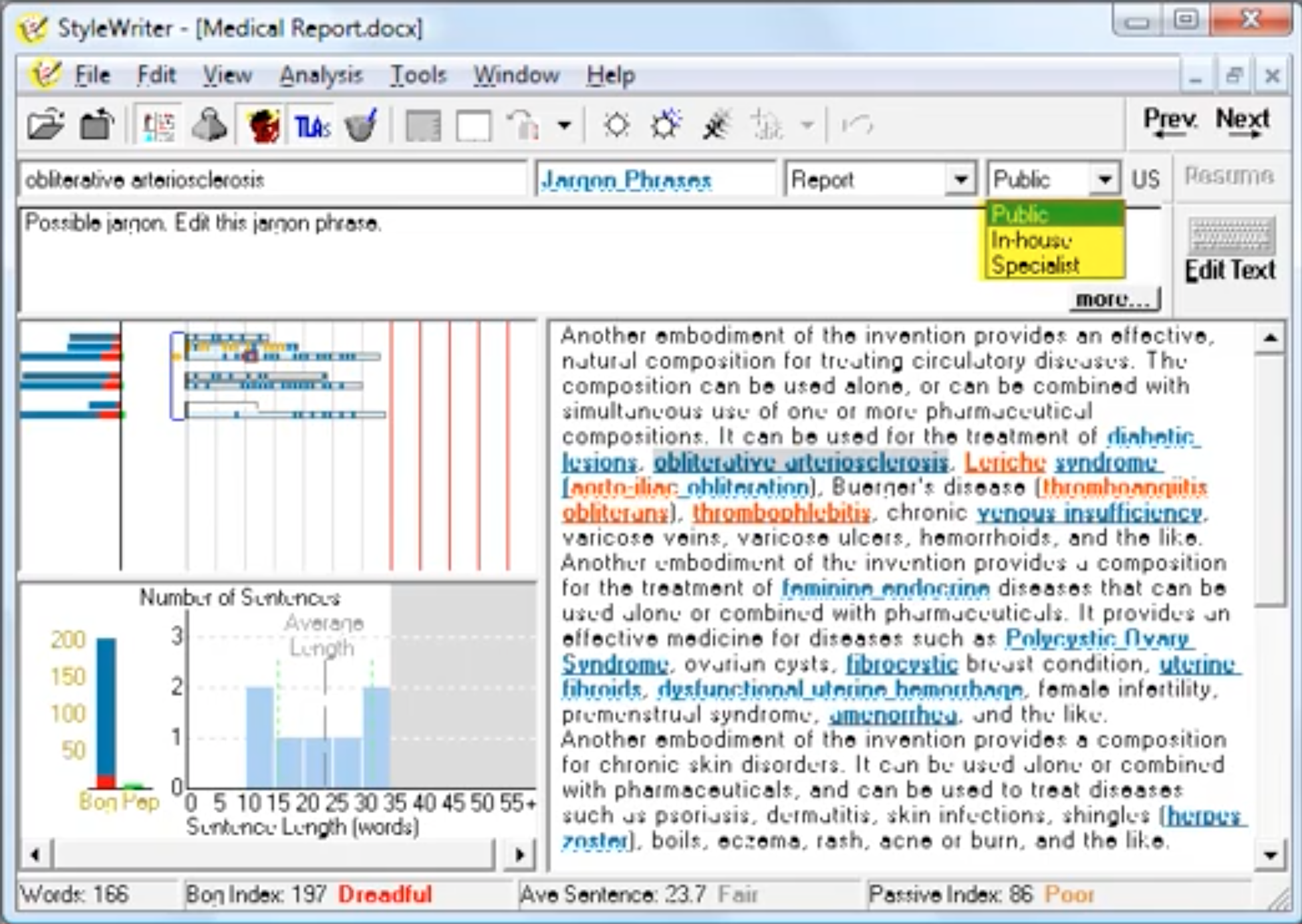Click the plain sun-shaped icon

click(x=616, y=124)
